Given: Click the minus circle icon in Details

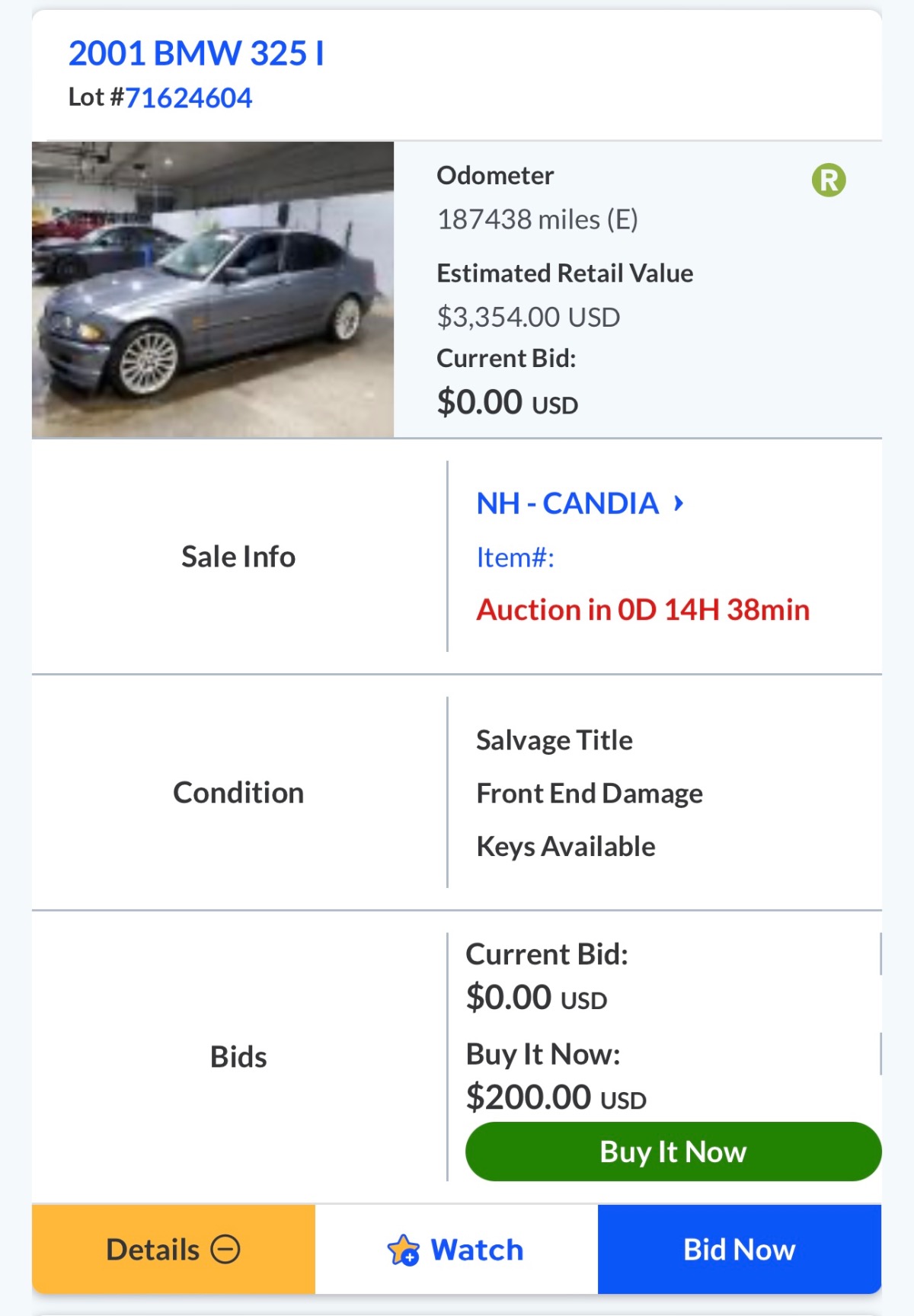Looking at the screenshot, I should click(x=225, y=1249).
